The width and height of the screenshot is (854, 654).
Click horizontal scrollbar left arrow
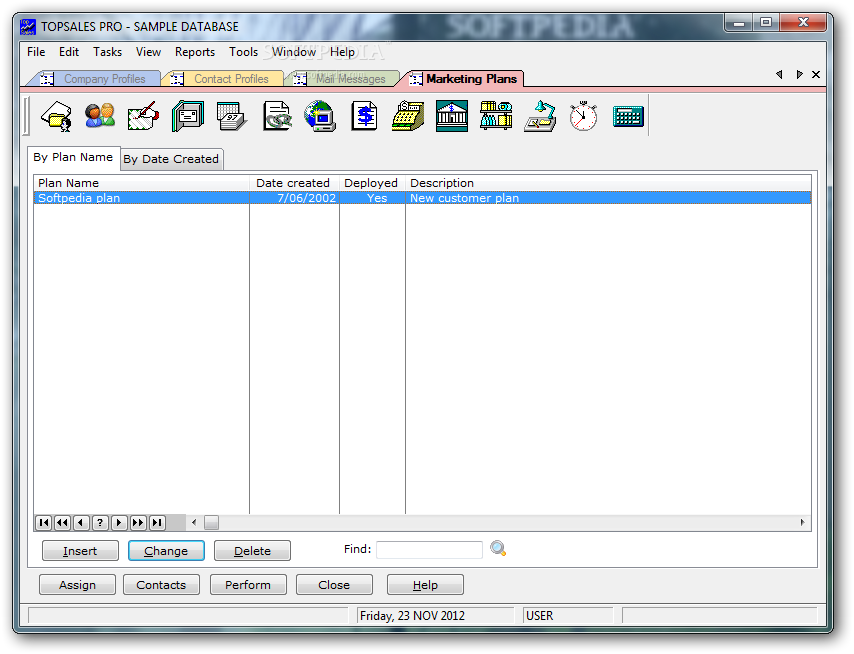click(194, 523)
